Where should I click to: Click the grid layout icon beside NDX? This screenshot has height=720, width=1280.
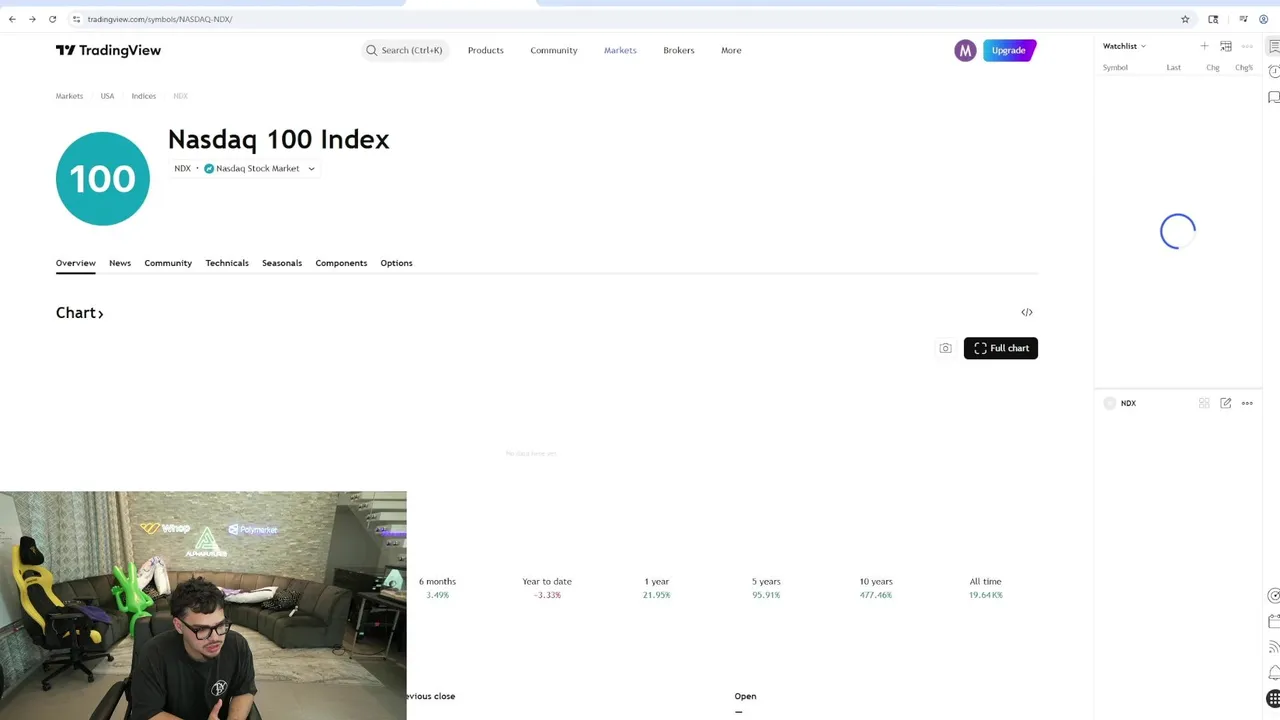coord(1204,403)
